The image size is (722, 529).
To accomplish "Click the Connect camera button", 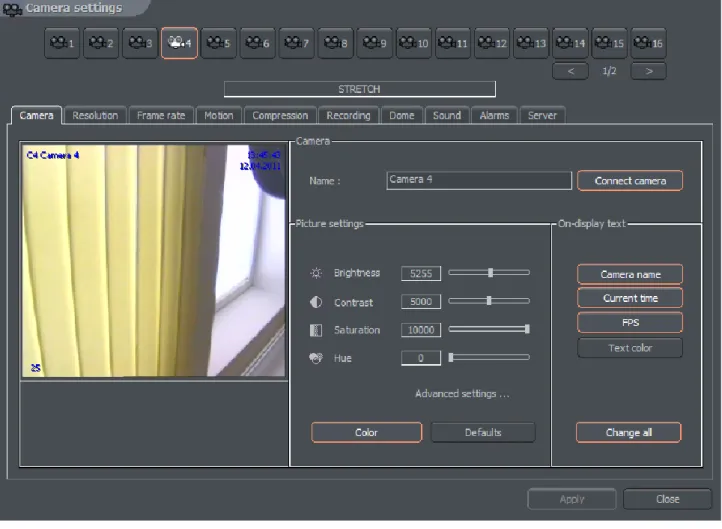I will [630, 181].
